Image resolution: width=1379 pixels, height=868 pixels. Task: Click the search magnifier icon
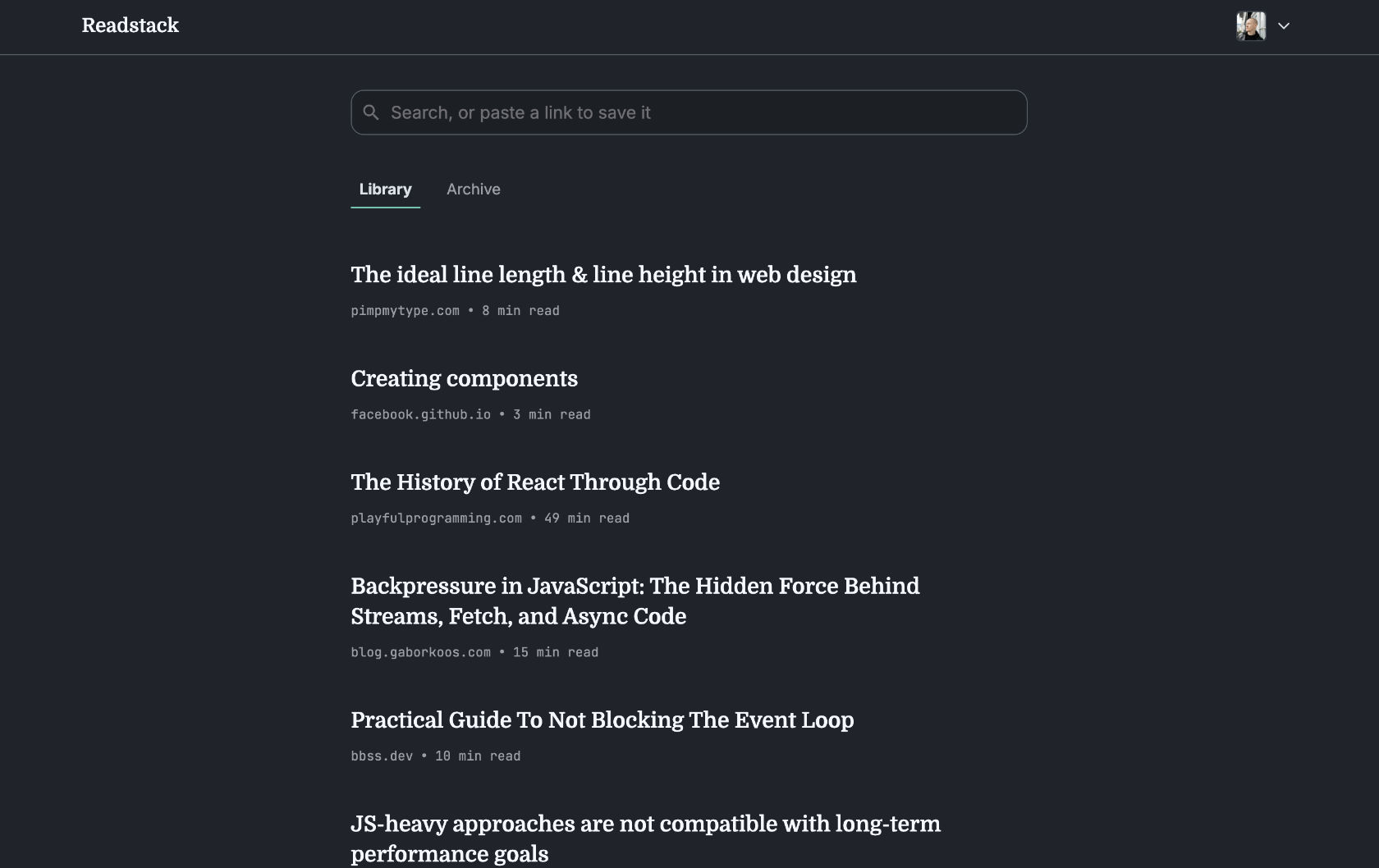pos(371,112)
